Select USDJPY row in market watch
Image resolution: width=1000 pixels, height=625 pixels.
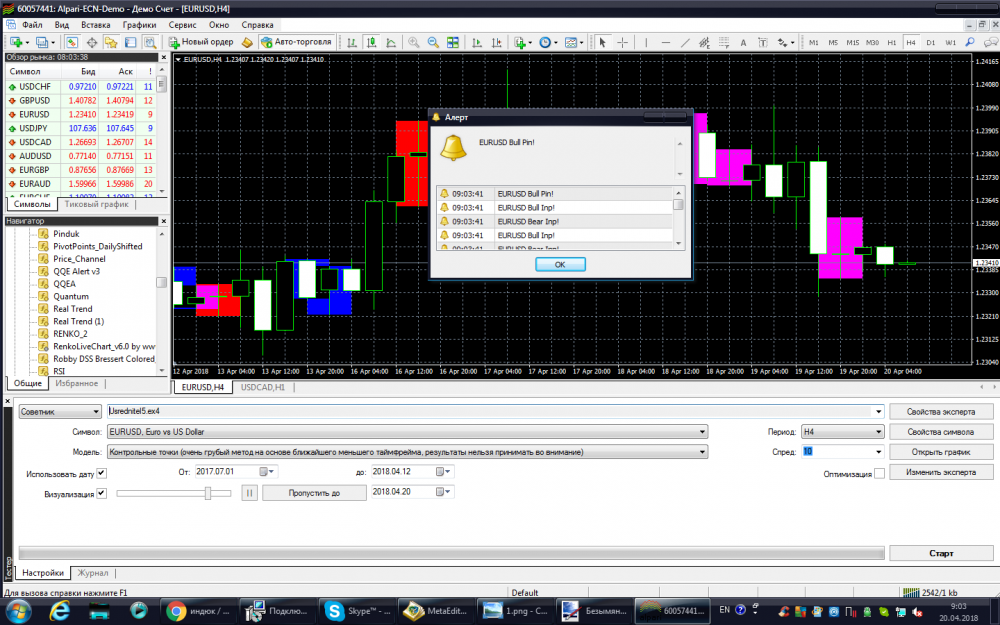[x=81, y=128]
